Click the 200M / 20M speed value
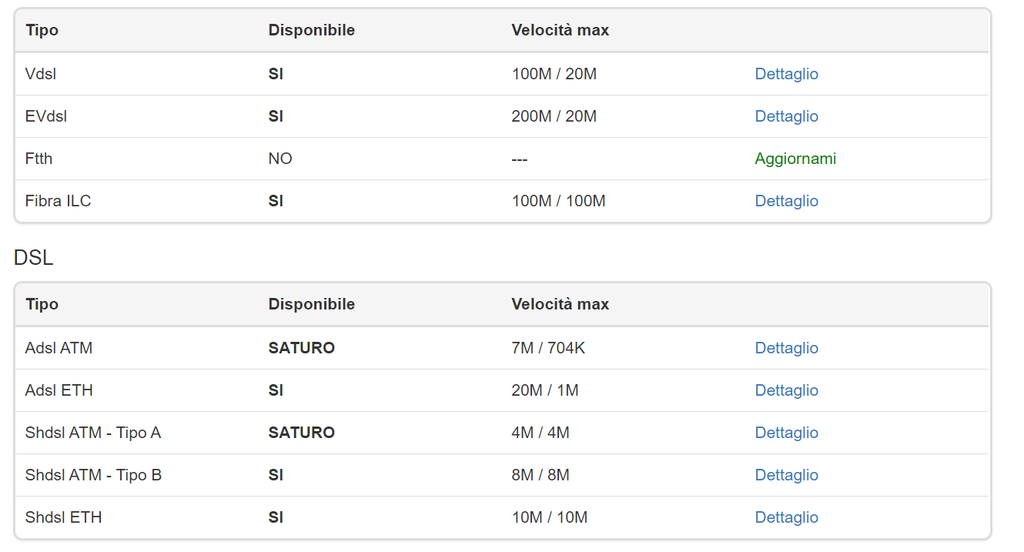Screen dimensions: 1024x552 click(x=554, y=116)
